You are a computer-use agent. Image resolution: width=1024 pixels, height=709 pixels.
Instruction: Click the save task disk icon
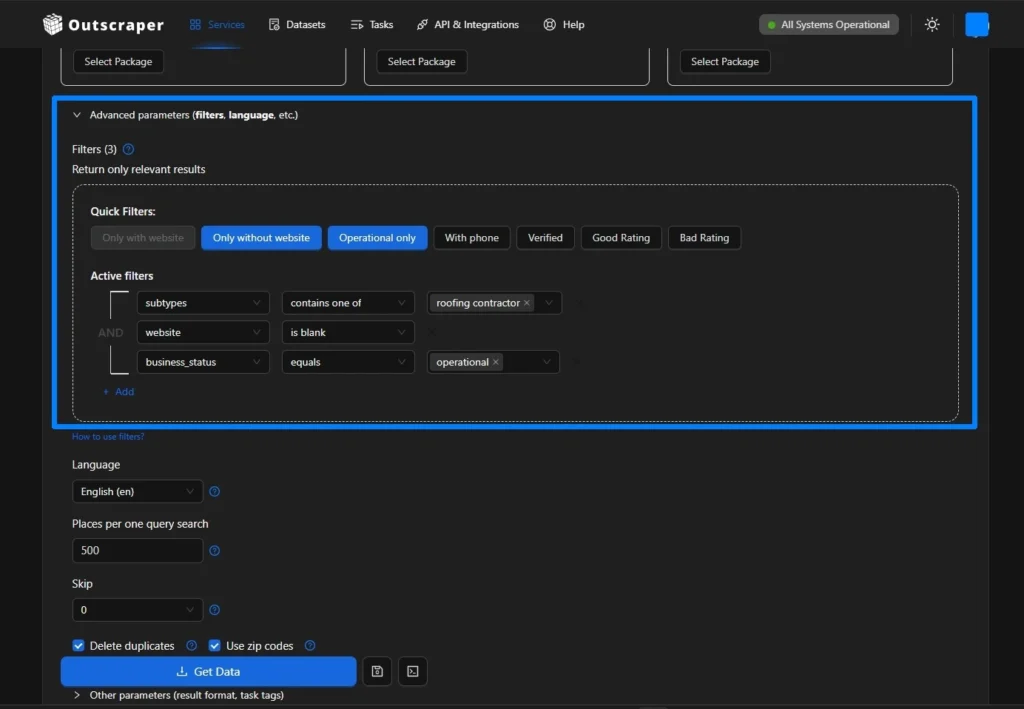click(x=377, y=671)
